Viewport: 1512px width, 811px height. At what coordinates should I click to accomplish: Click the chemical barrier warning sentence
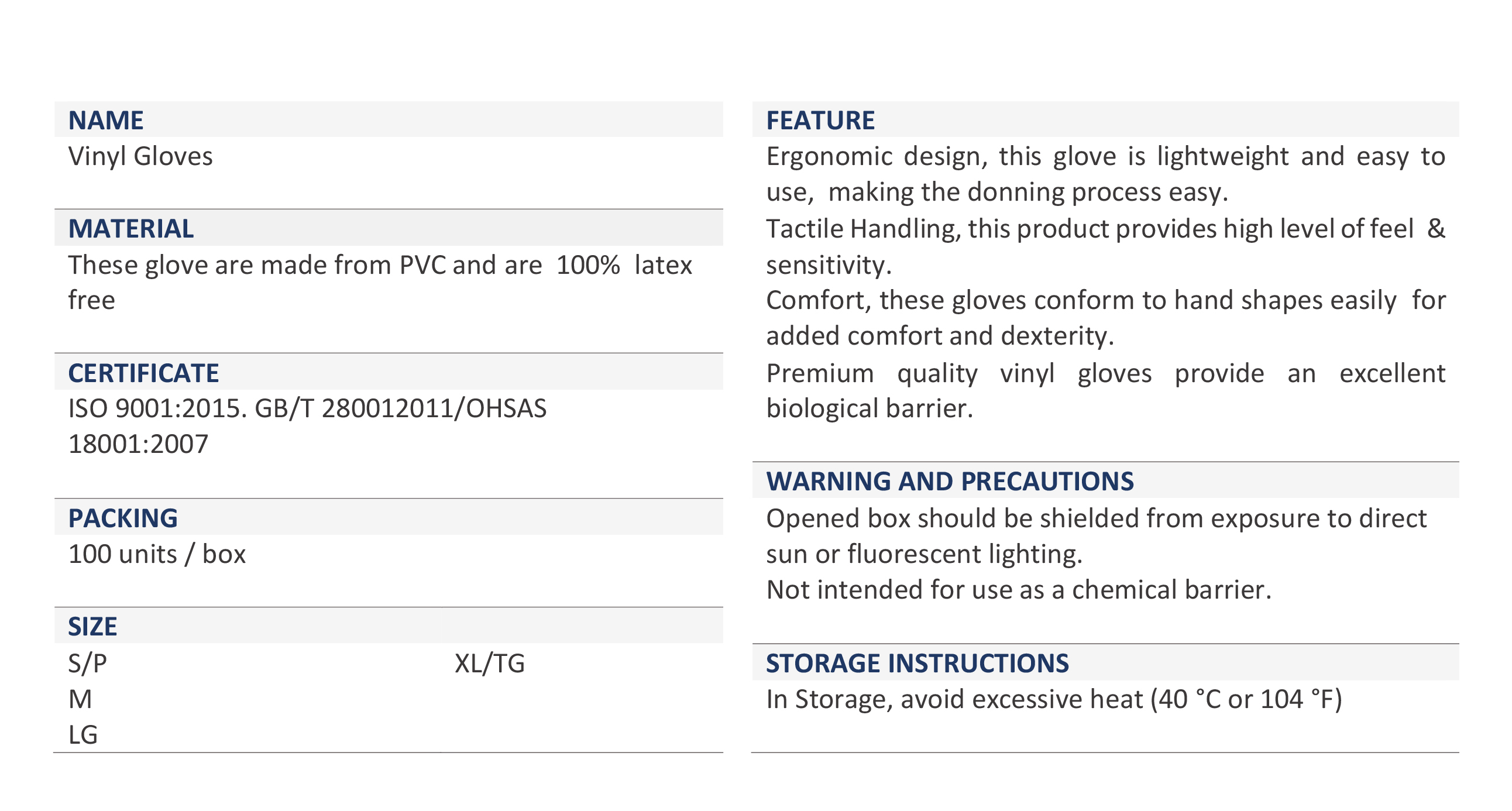tap(1018, 589)
